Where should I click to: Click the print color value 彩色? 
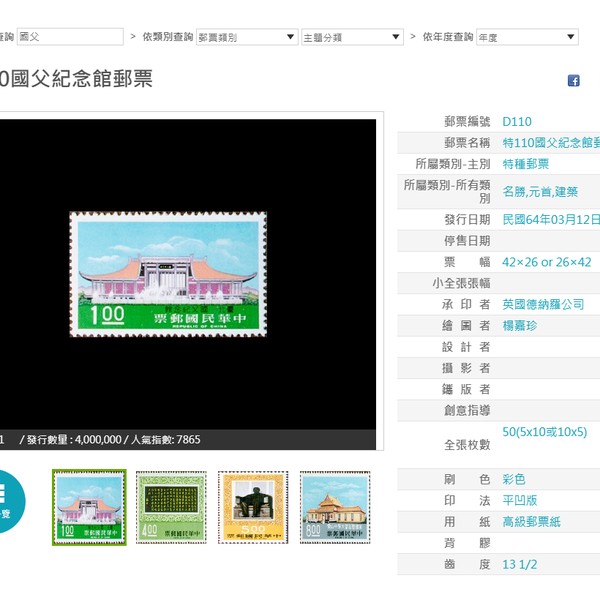pyautogui.click(x=514, y=479)
